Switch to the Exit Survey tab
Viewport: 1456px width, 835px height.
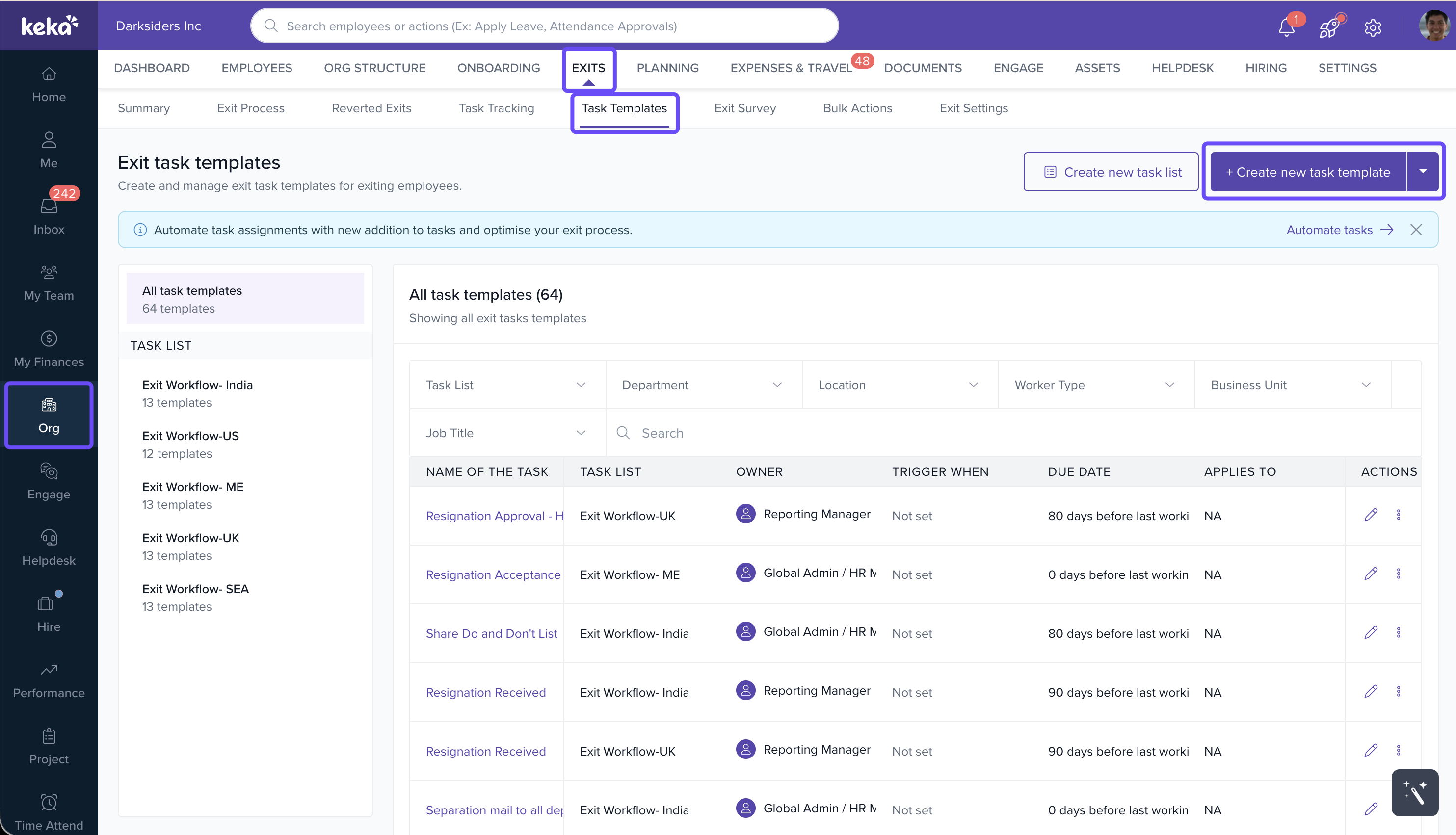pyautogui.click(x=744, y=108)
